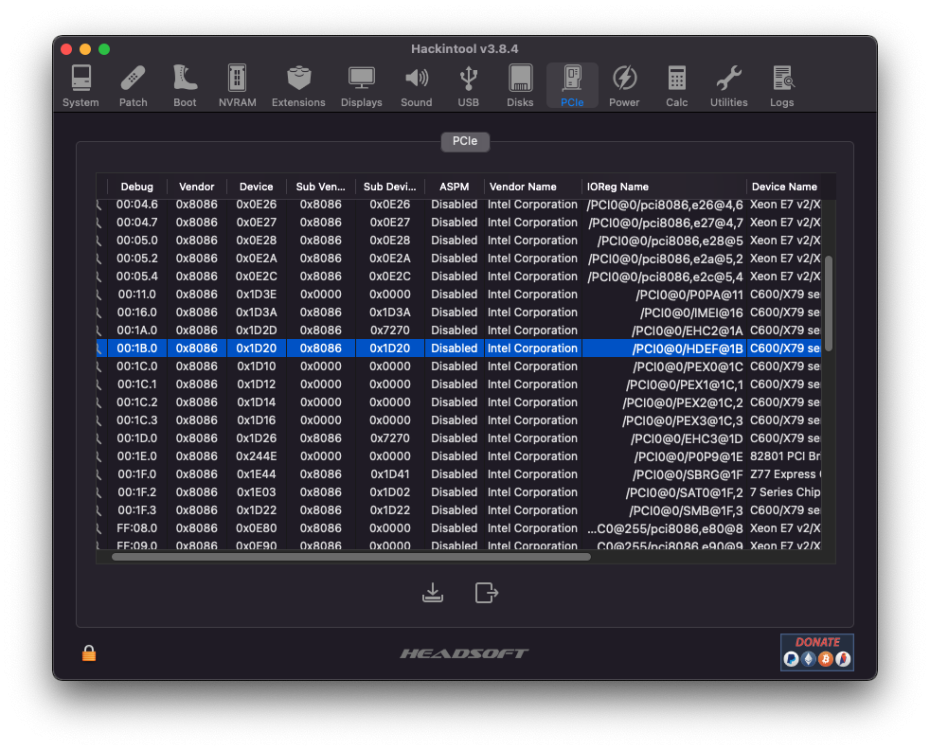930x750 pixels.
Task: Open the Logs toolbar section
Action: click(782, 86)
